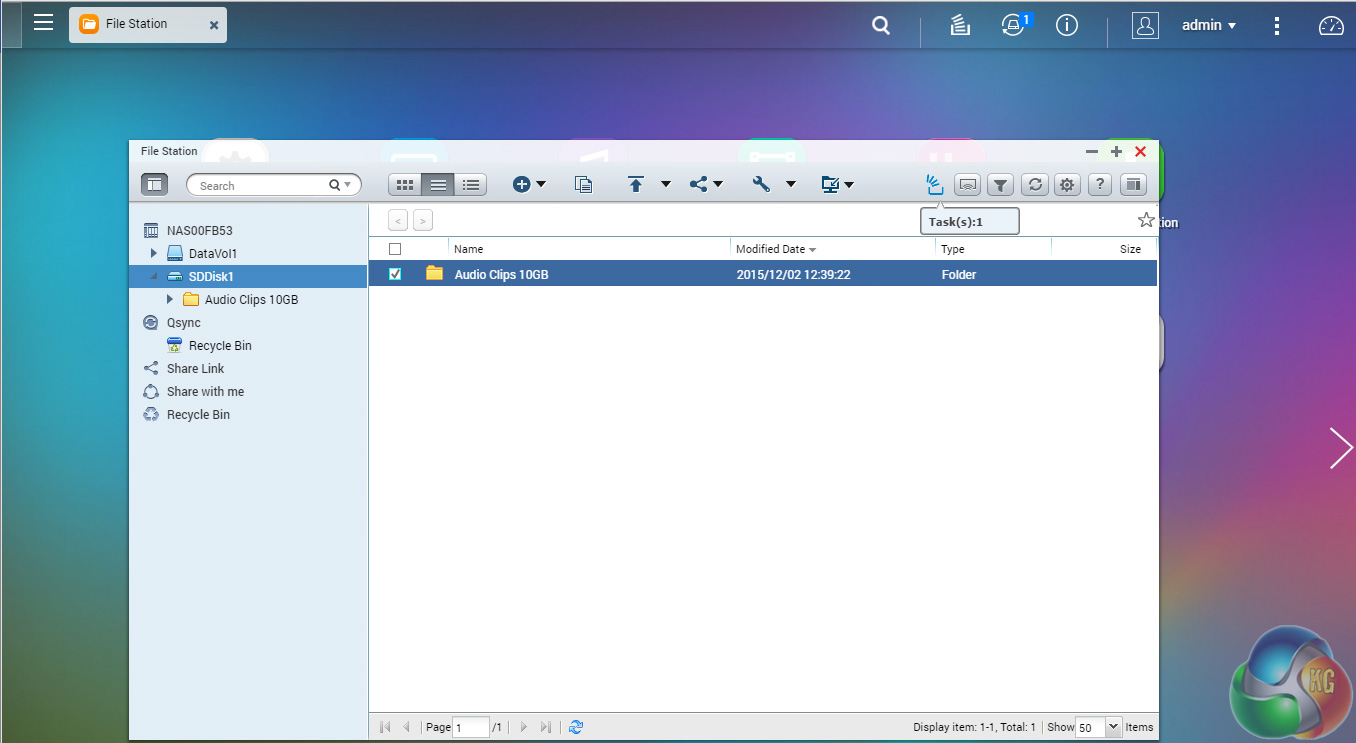
Task: Click the copy files toolbar icon
Action: (583, 184)
